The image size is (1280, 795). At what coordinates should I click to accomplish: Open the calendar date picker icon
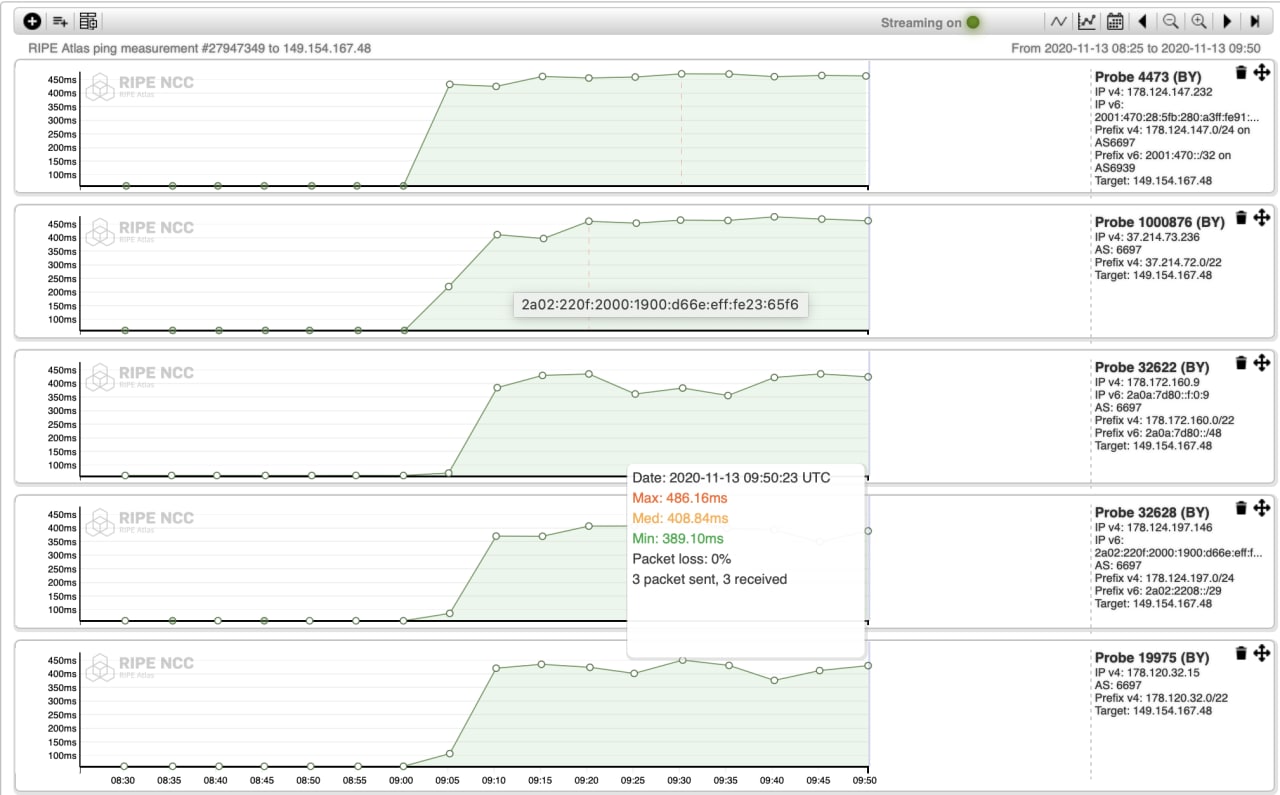coord(1115,21)
